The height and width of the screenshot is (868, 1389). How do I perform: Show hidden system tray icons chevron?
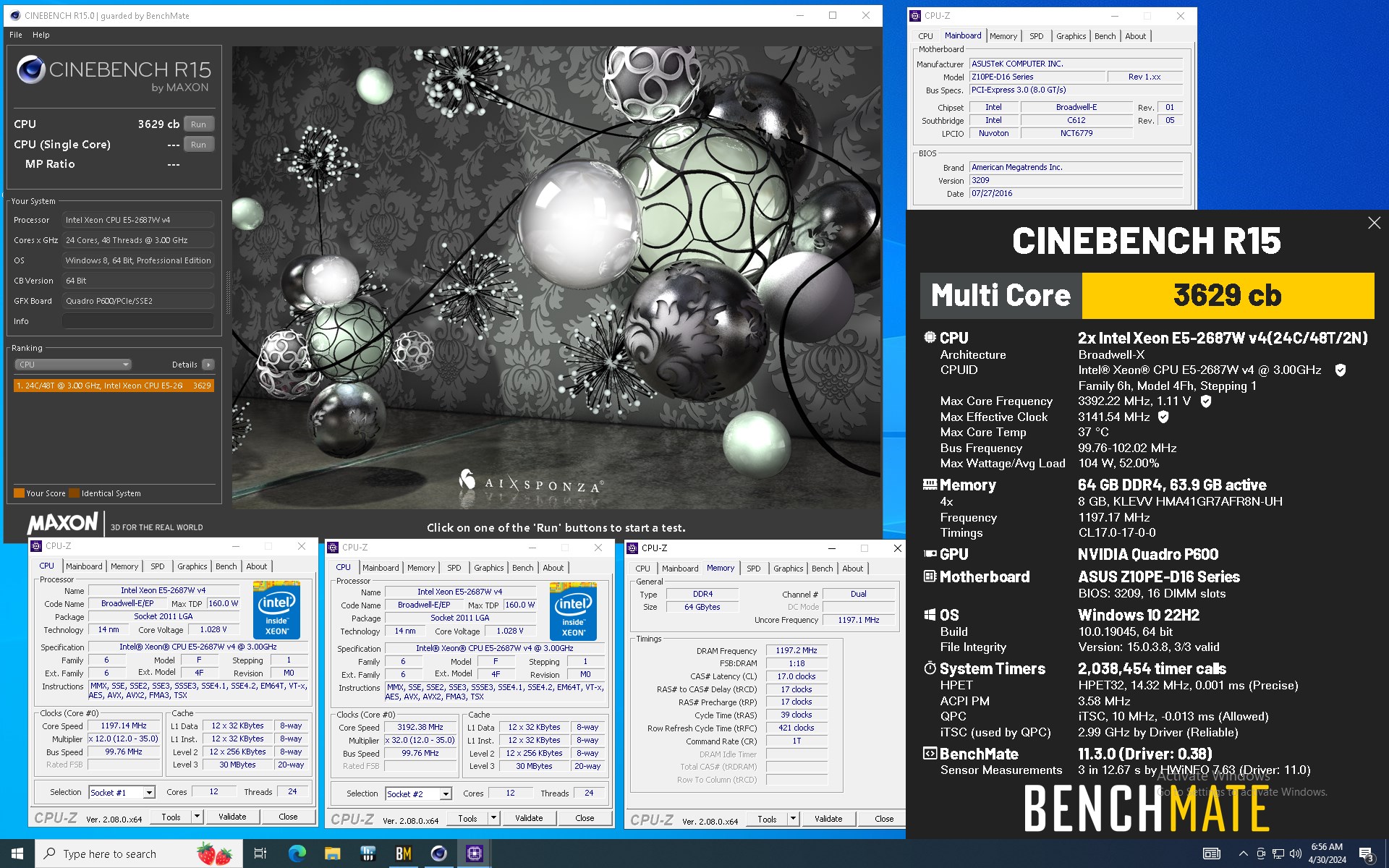coord(1243,854)
